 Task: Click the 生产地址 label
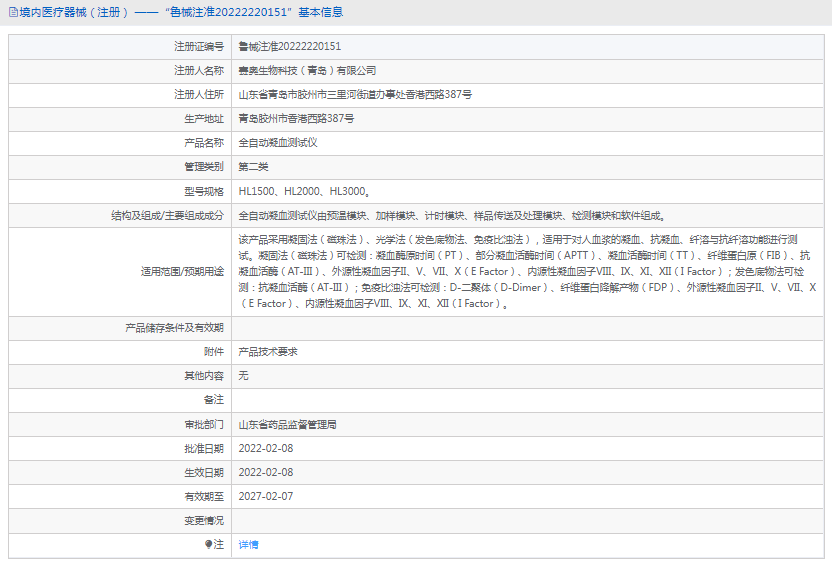pyautogui.click(x=204, y=119)
